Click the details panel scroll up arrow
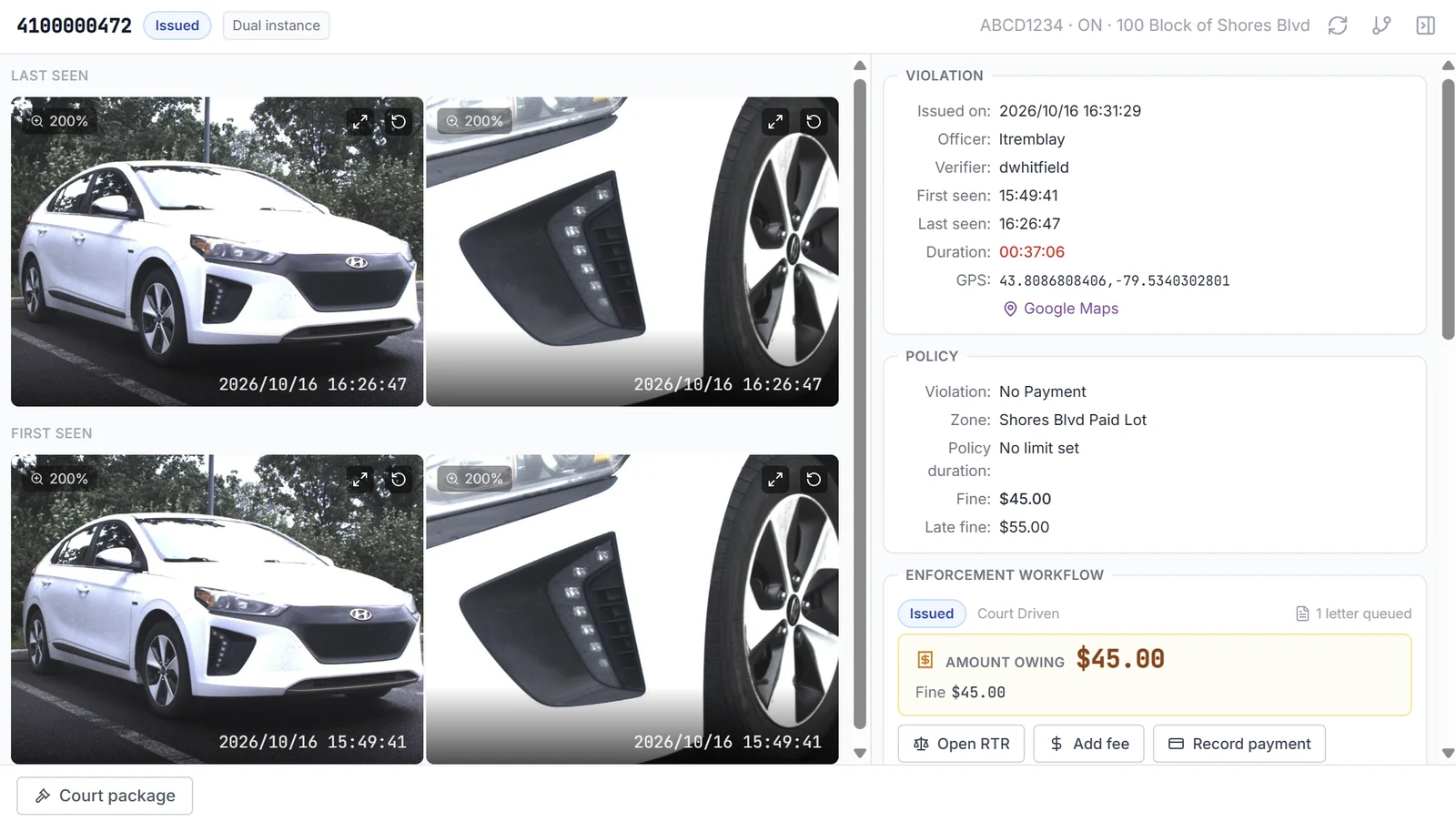This screenshot has width=1456, height=822. pos(1449,66)
